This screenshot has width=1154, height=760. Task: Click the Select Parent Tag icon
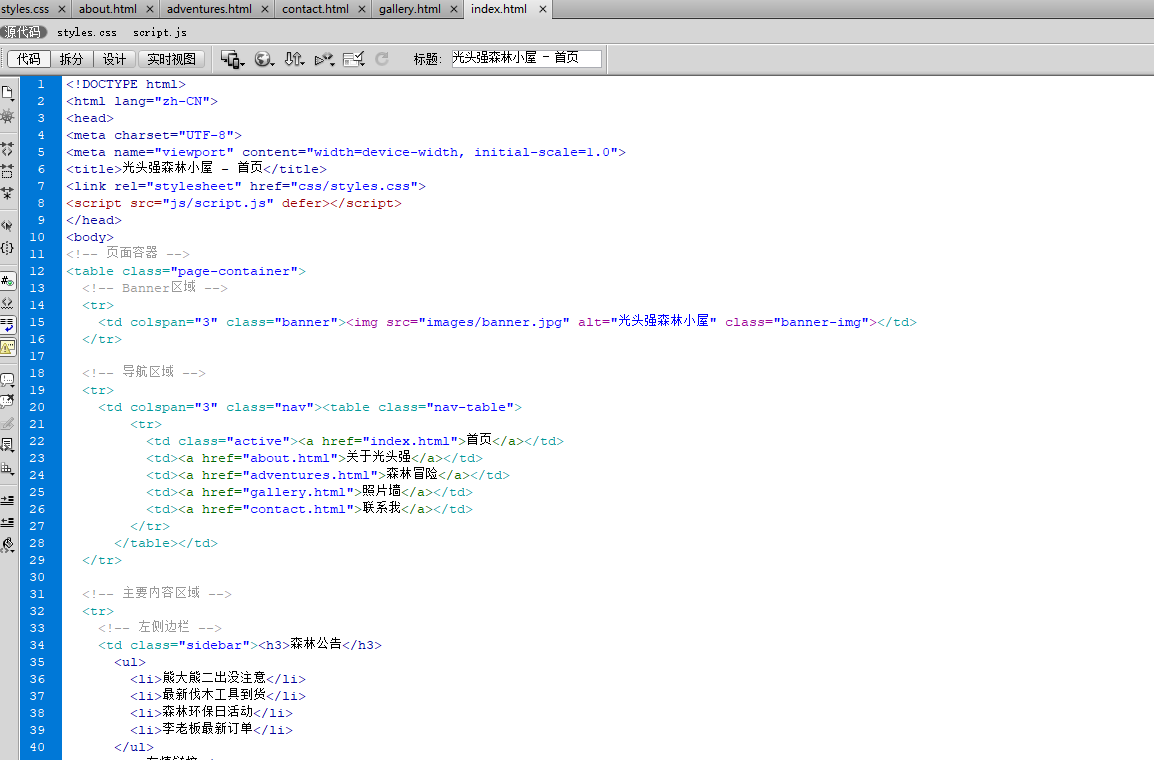7,226
